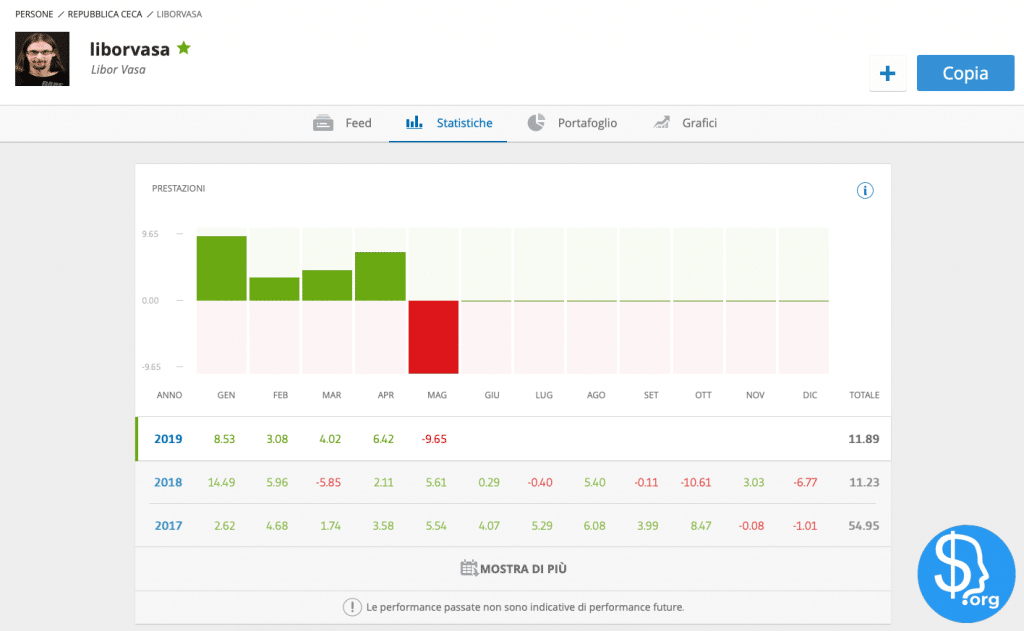Open the Repubblica Ceca breadcrumb link

click(104, 14)
